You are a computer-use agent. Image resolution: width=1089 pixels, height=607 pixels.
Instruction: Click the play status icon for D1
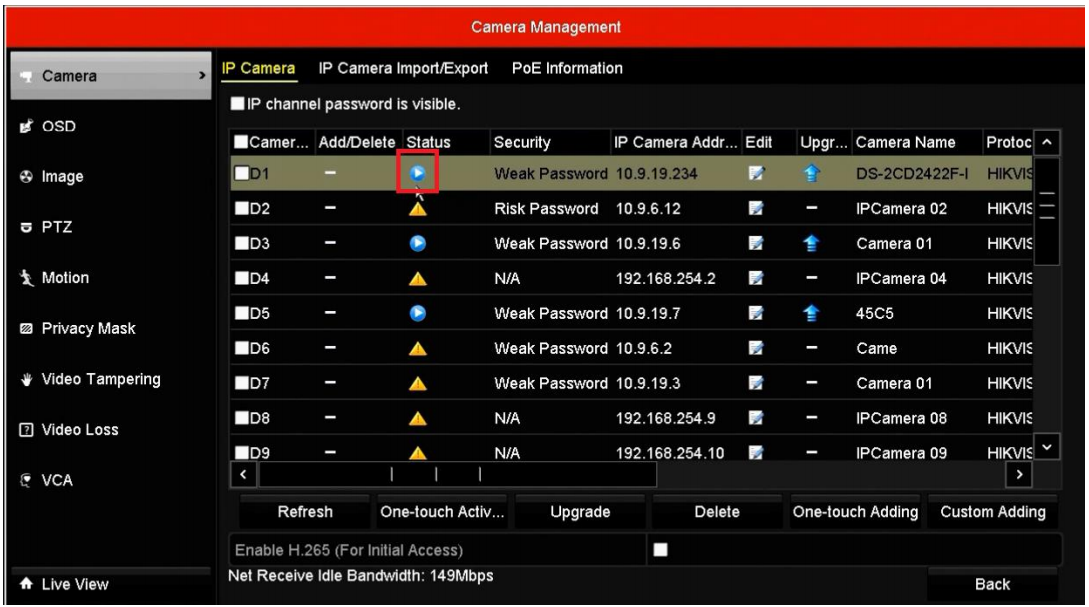pyautogui.click(x=418, y=175)
